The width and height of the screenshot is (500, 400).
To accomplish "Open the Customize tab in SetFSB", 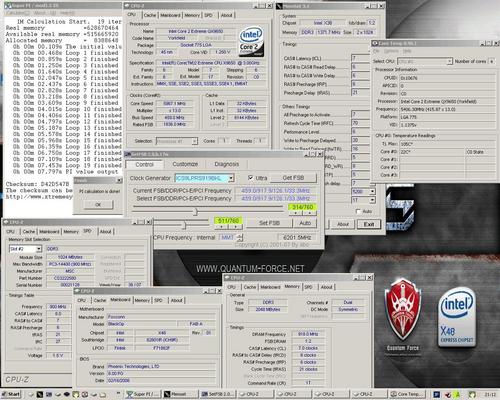I will 185,164.
